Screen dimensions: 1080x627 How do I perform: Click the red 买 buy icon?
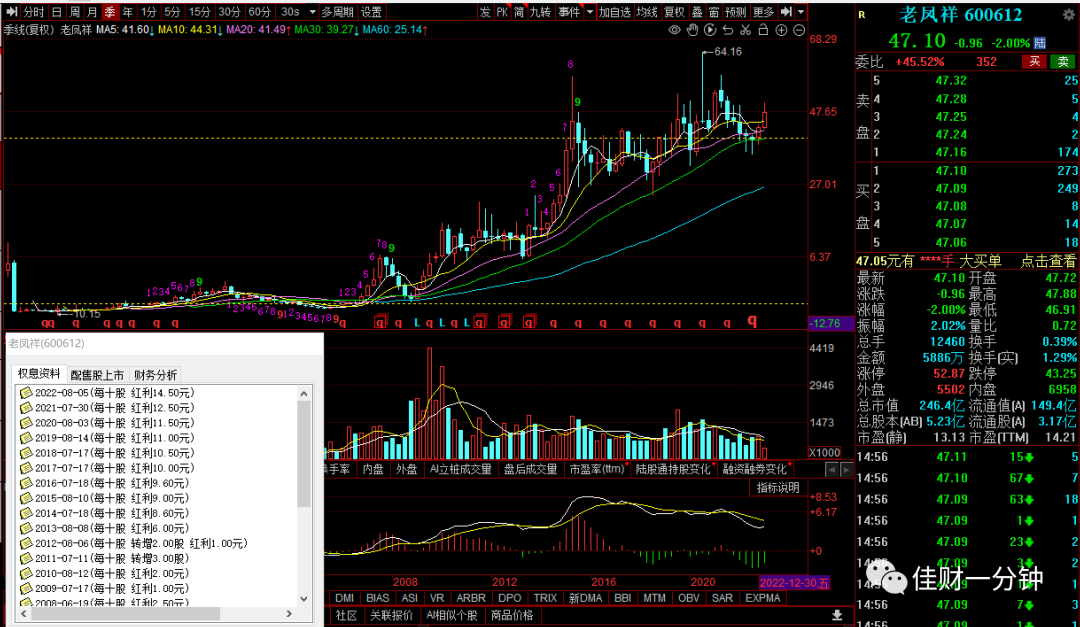click(x=1034, y=61)
